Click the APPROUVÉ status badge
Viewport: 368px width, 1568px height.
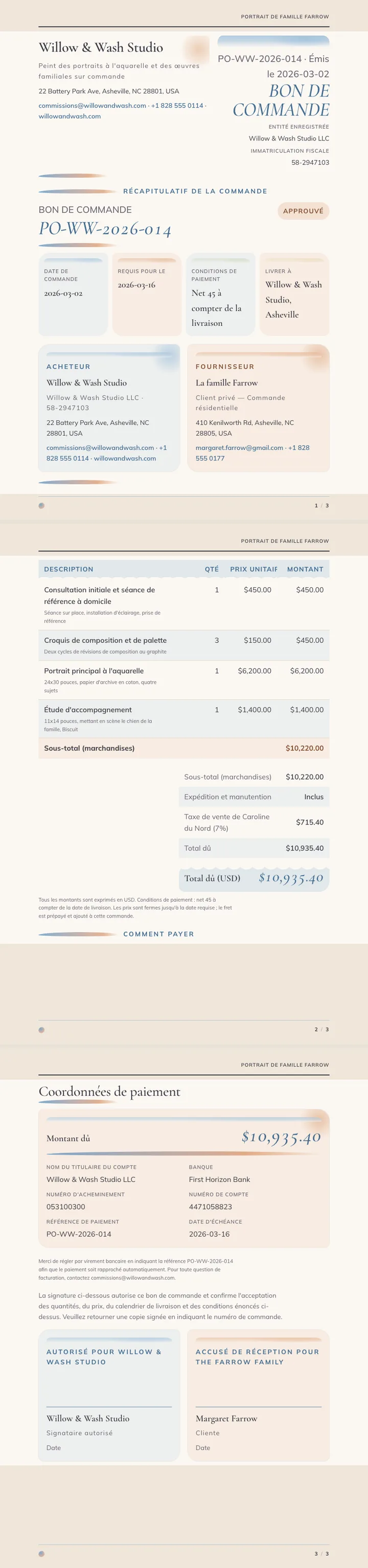coord(303,211)
